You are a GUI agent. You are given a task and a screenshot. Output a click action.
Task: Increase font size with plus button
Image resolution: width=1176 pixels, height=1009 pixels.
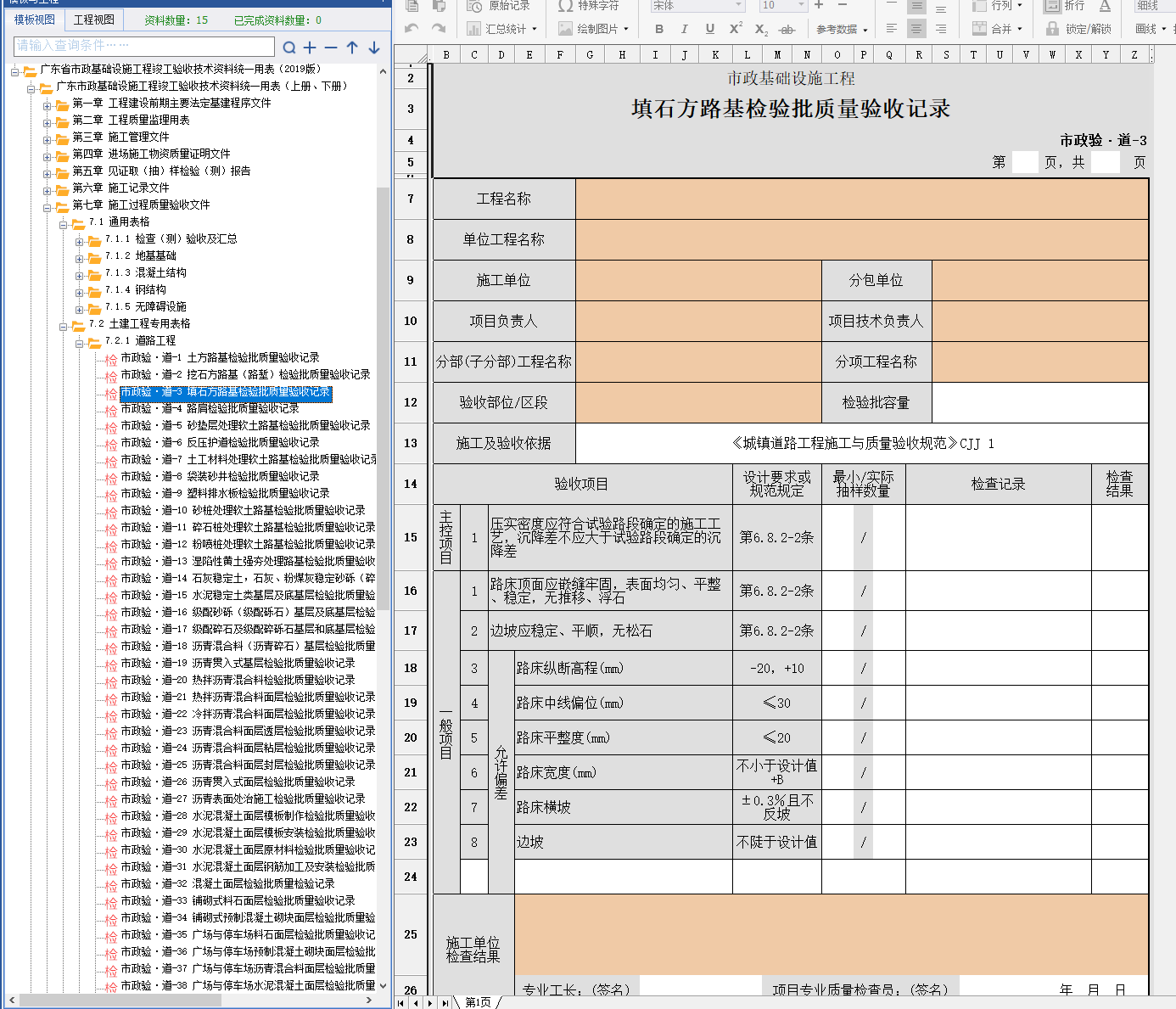819,5
